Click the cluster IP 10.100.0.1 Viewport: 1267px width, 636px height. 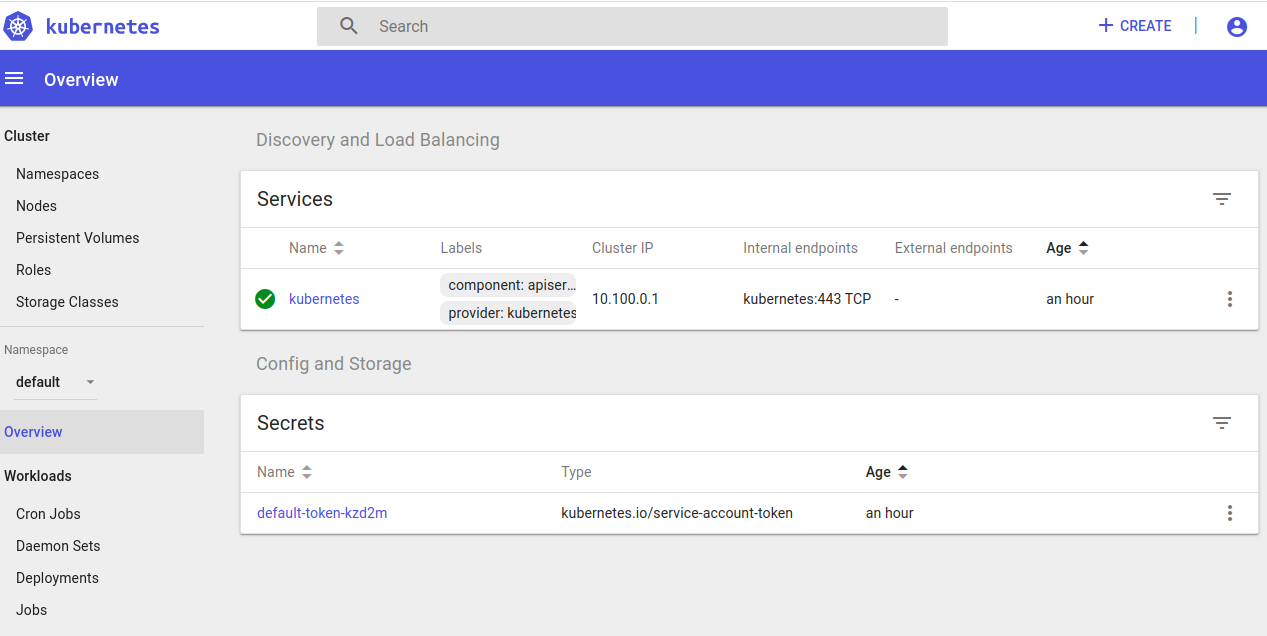tap(625, 299)
